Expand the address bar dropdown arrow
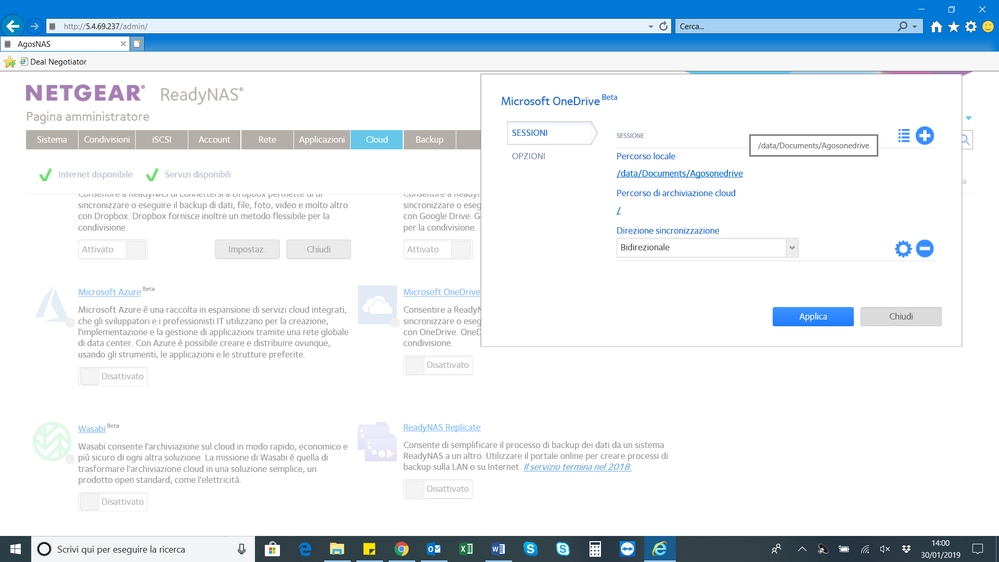 pos(650,26)
